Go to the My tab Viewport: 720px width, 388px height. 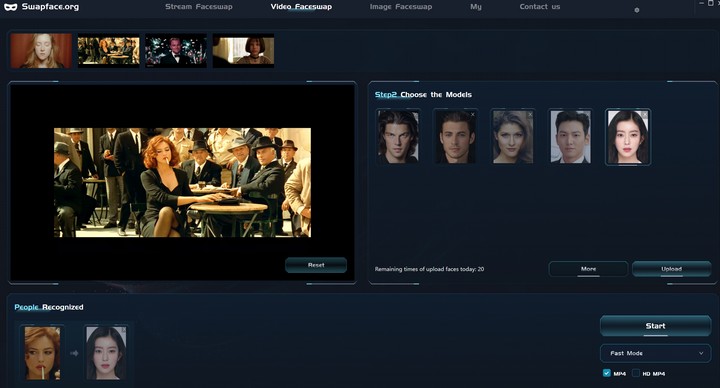tap(476, 7)
